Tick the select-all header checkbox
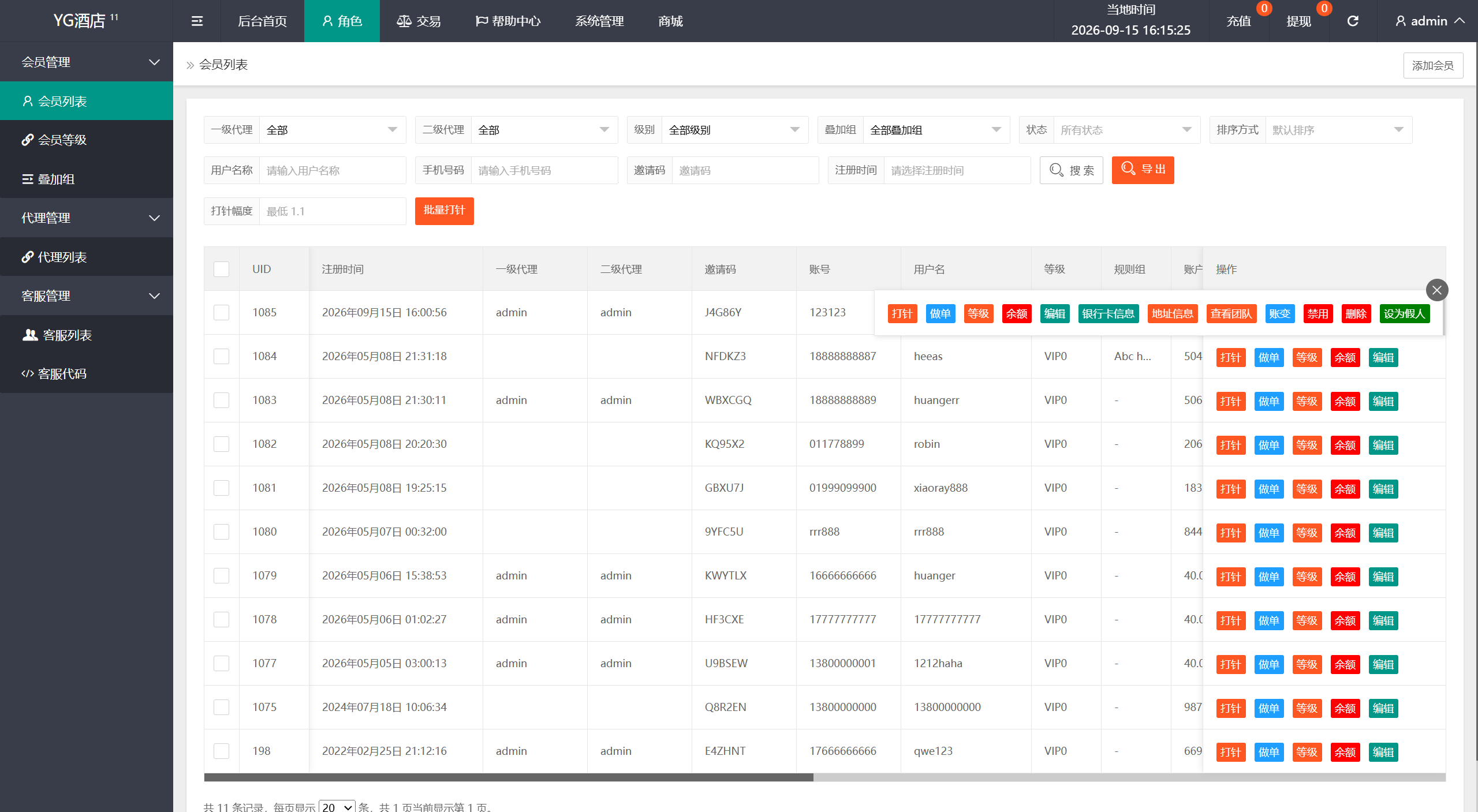Image resolution: width=1478 pixels, height=812 pixels. (x=222, y=270)
